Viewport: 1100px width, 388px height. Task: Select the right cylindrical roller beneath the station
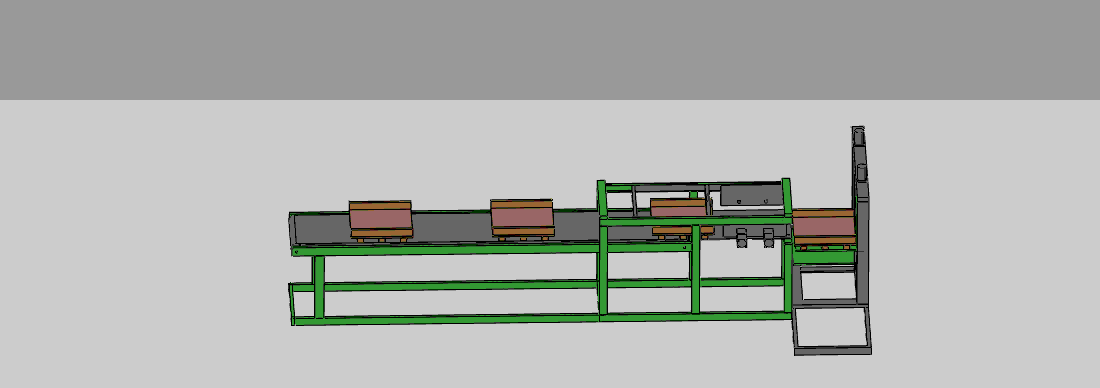768,237
